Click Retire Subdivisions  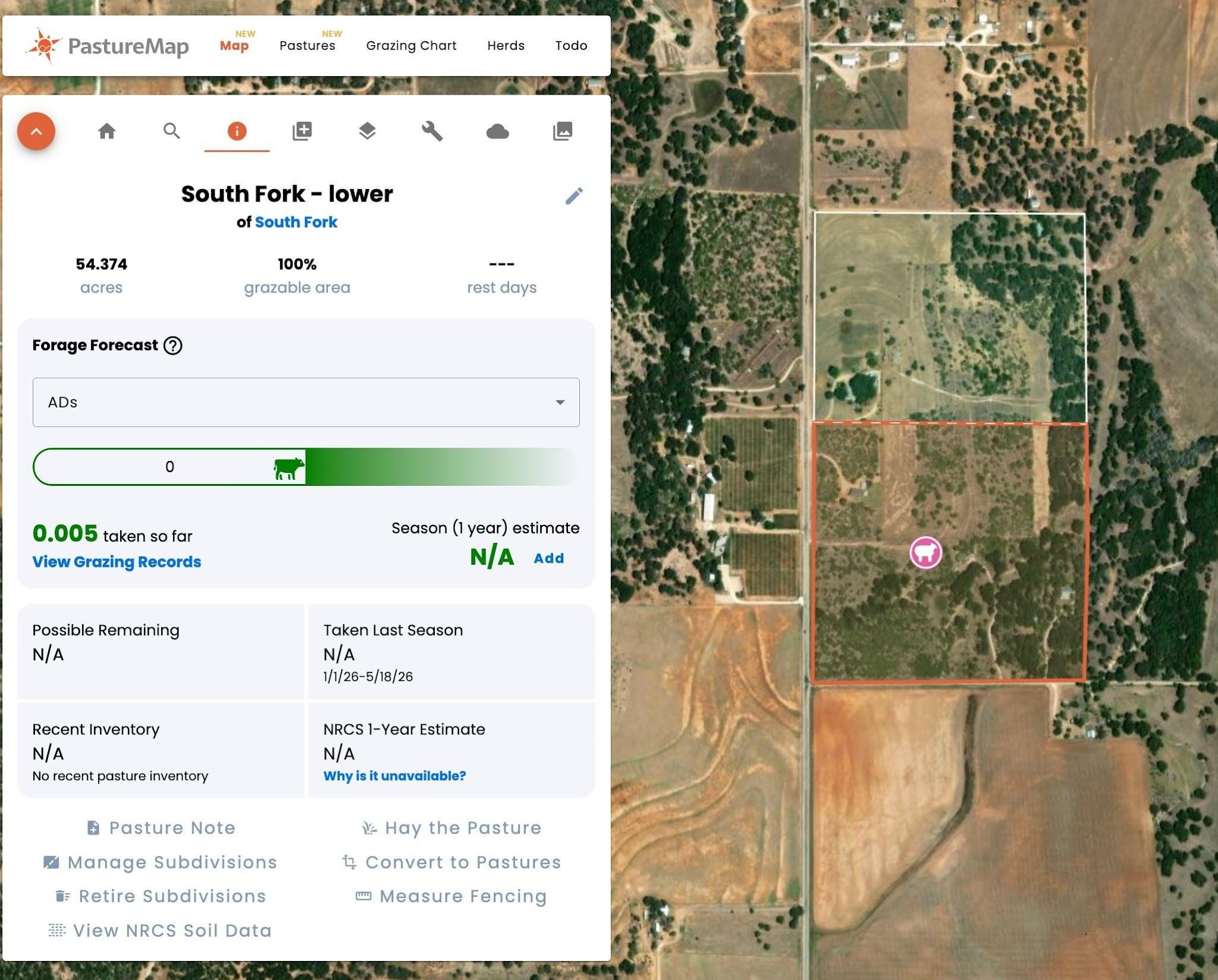coord(161,896)
